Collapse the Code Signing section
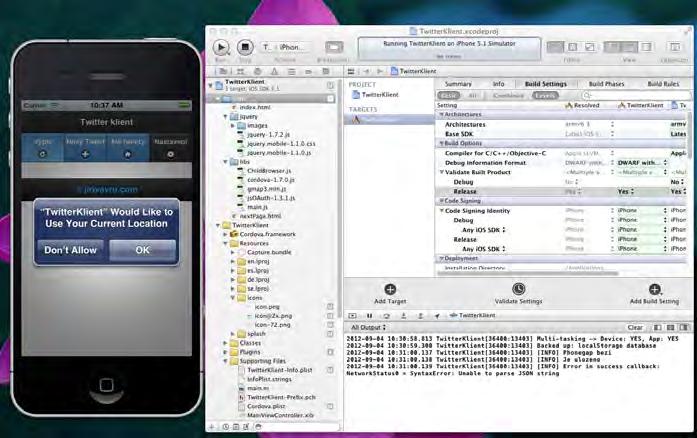697x438 pixels. point(442,201)
